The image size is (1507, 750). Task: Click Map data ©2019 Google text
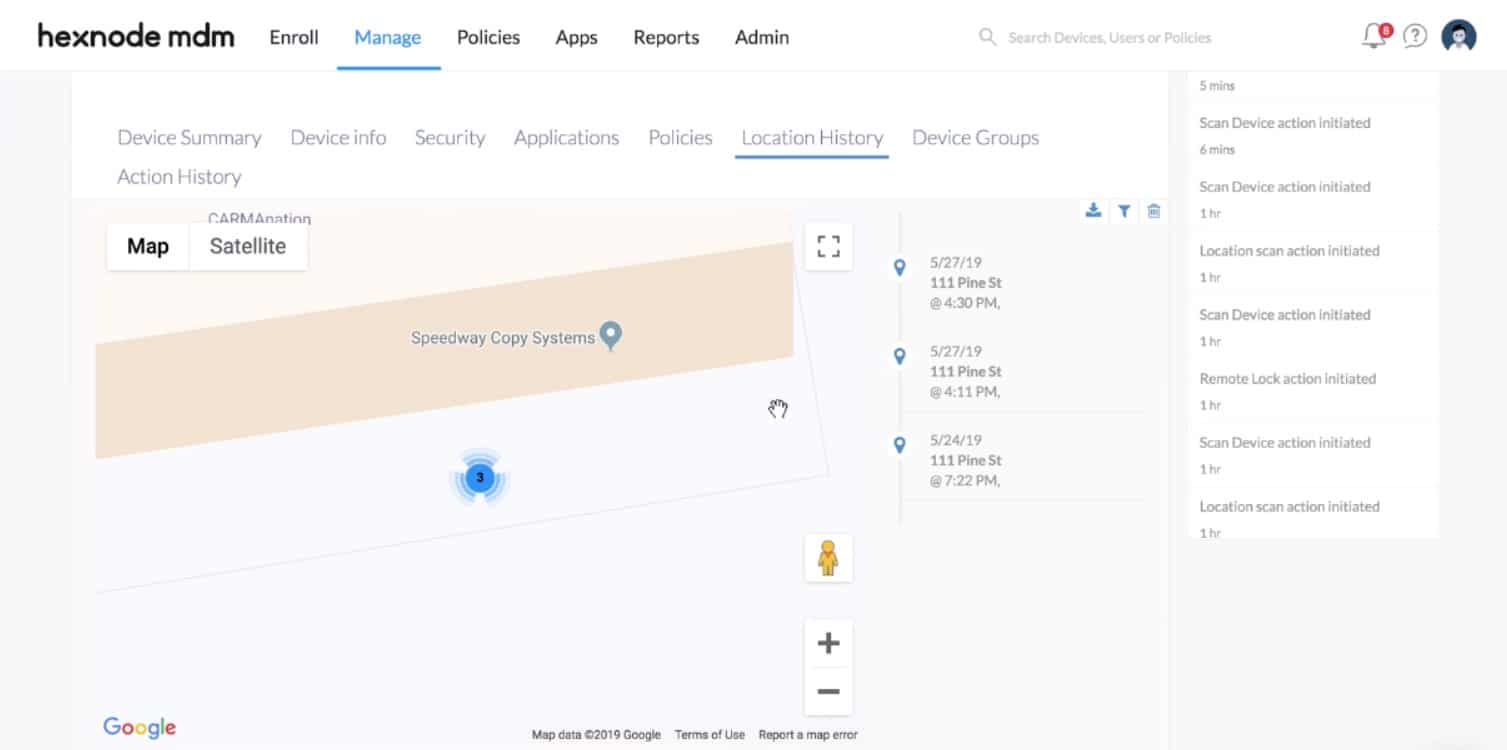[x=596, y=734]
